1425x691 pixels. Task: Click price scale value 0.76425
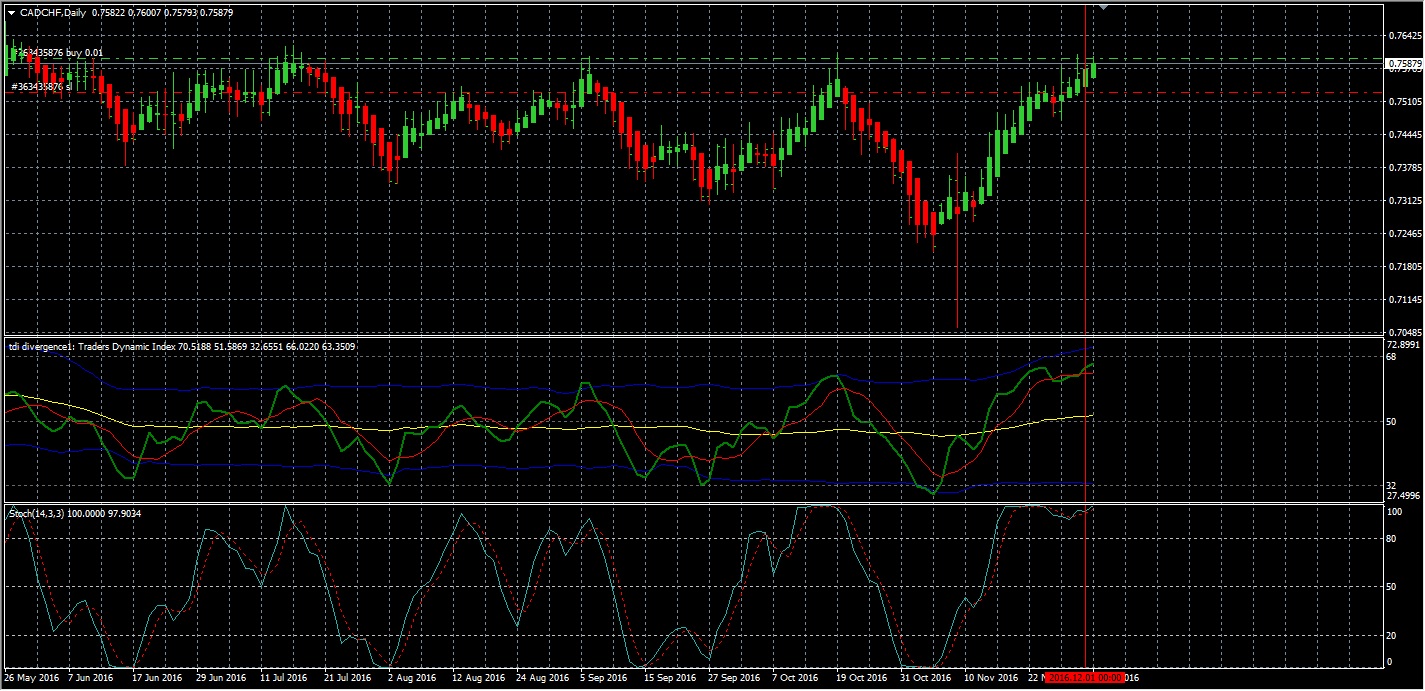click(x=1405, y=35)
